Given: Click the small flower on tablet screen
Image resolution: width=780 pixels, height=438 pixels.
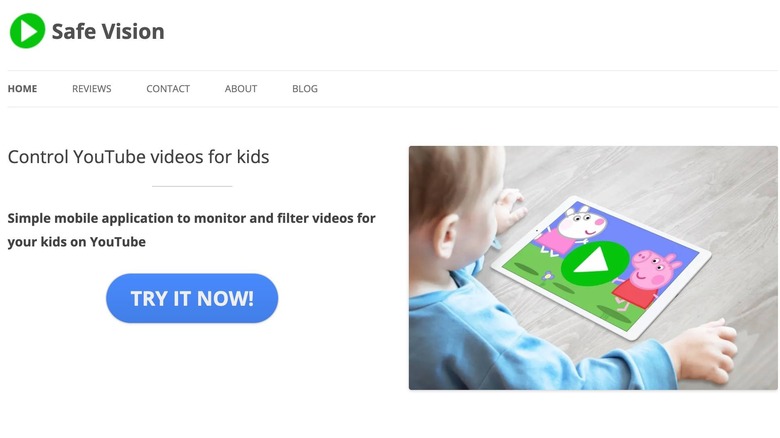Looking at the screenshot, I should pyautogui.click(x=547, y=275).
